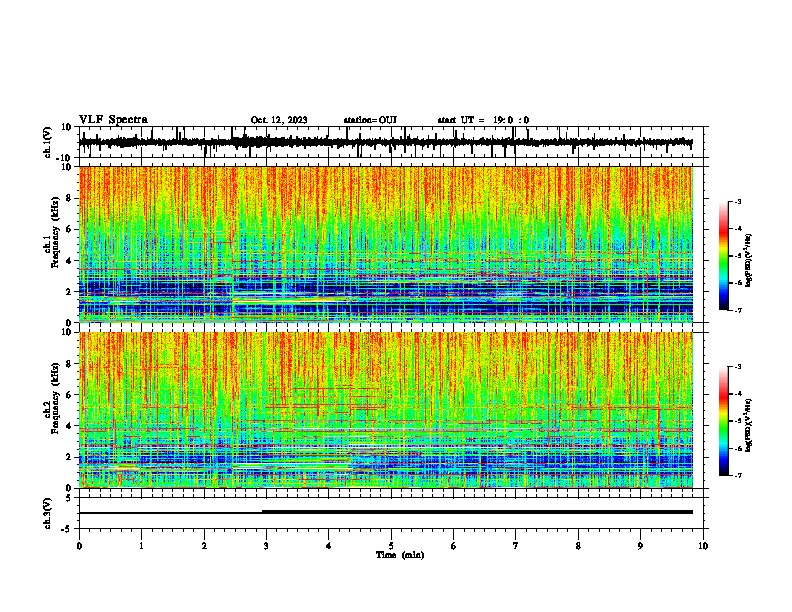The width and height of the screenshot is (792, 612).
Task: Click the "0" tick on the time axis
Action: (x=79, y=546)
